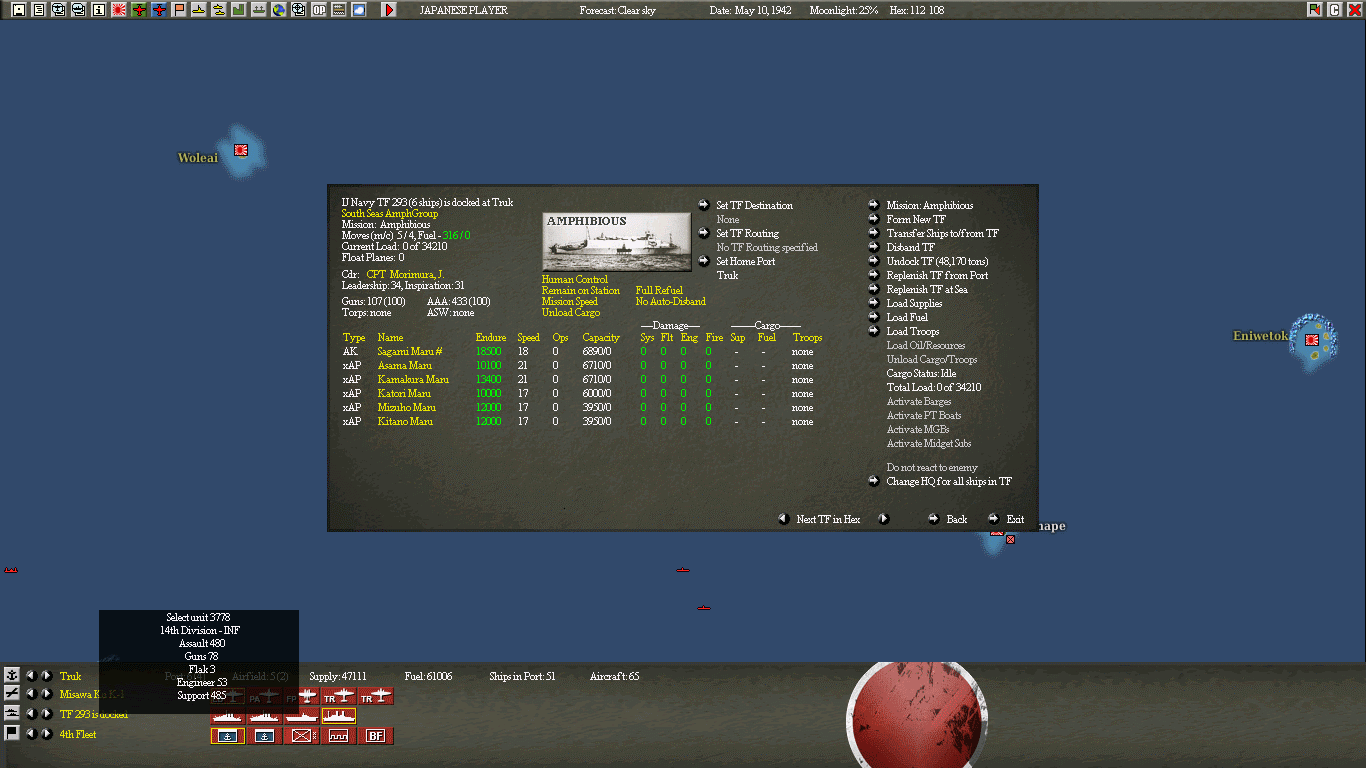This screenshot has width=1366, height=768.
Task: Toggle Mission Speed setting
Action: (x=570, y=302)
